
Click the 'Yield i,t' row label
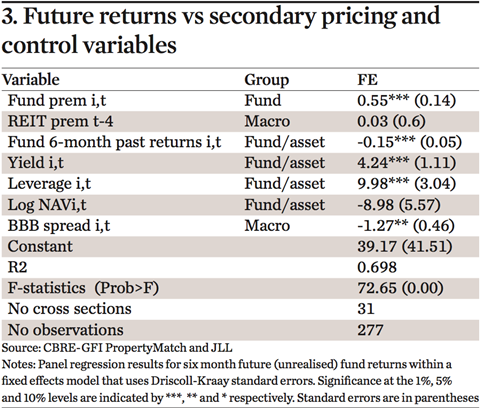click(36, 163)
